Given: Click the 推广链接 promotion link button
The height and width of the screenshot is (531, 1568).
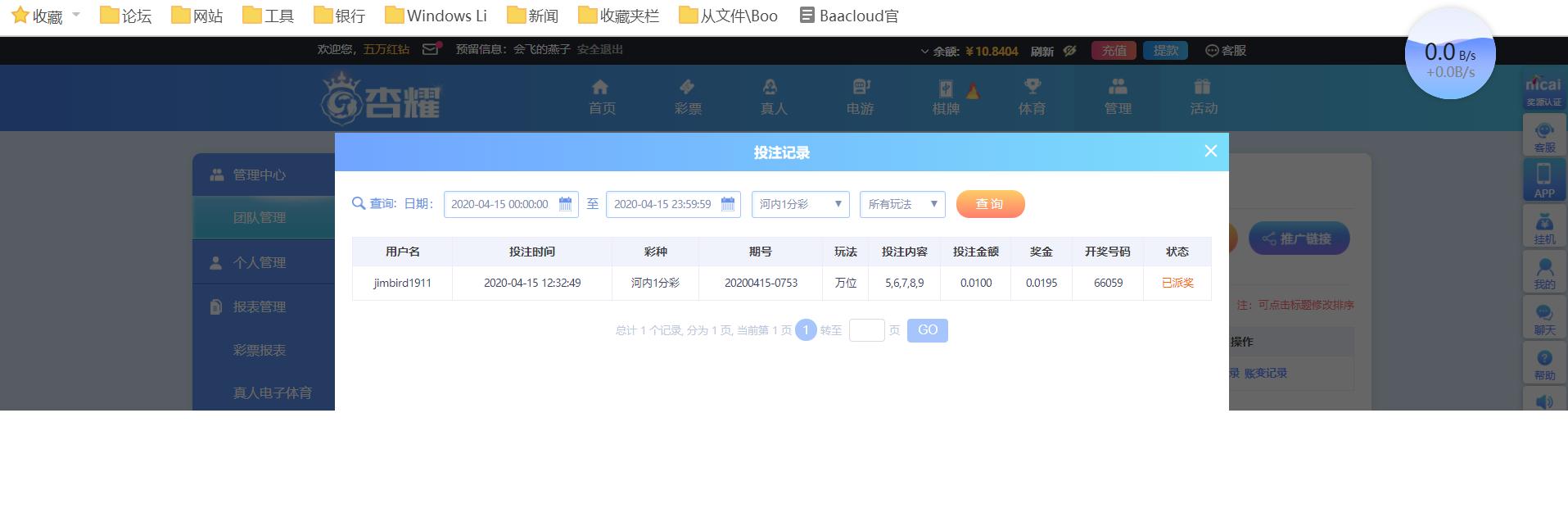Looking at the screenshot, I should (1299, 238).
